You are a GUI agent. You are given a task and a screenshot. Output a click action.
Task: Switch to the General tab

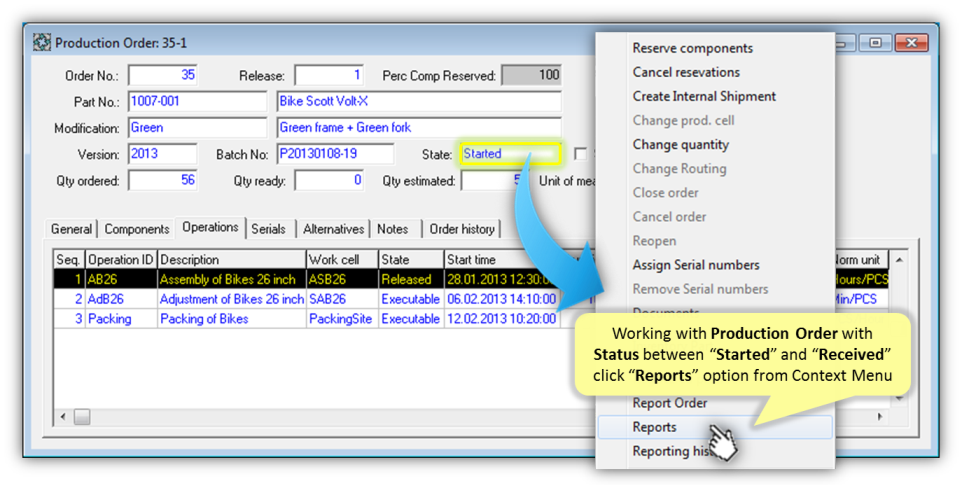(72, 229)
